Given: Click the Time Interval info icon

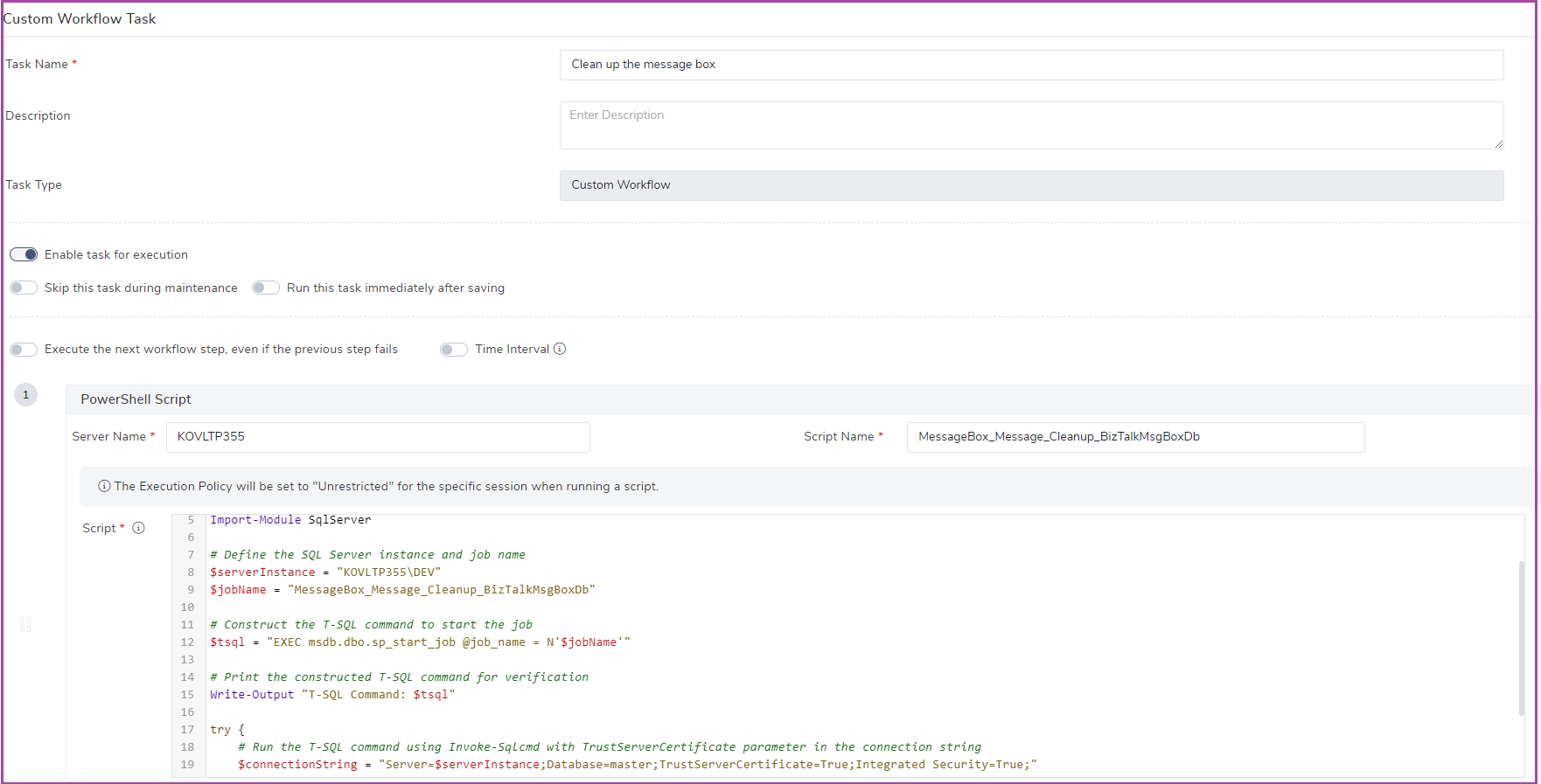Looking at the screenshot, I should tap(560, 349).
